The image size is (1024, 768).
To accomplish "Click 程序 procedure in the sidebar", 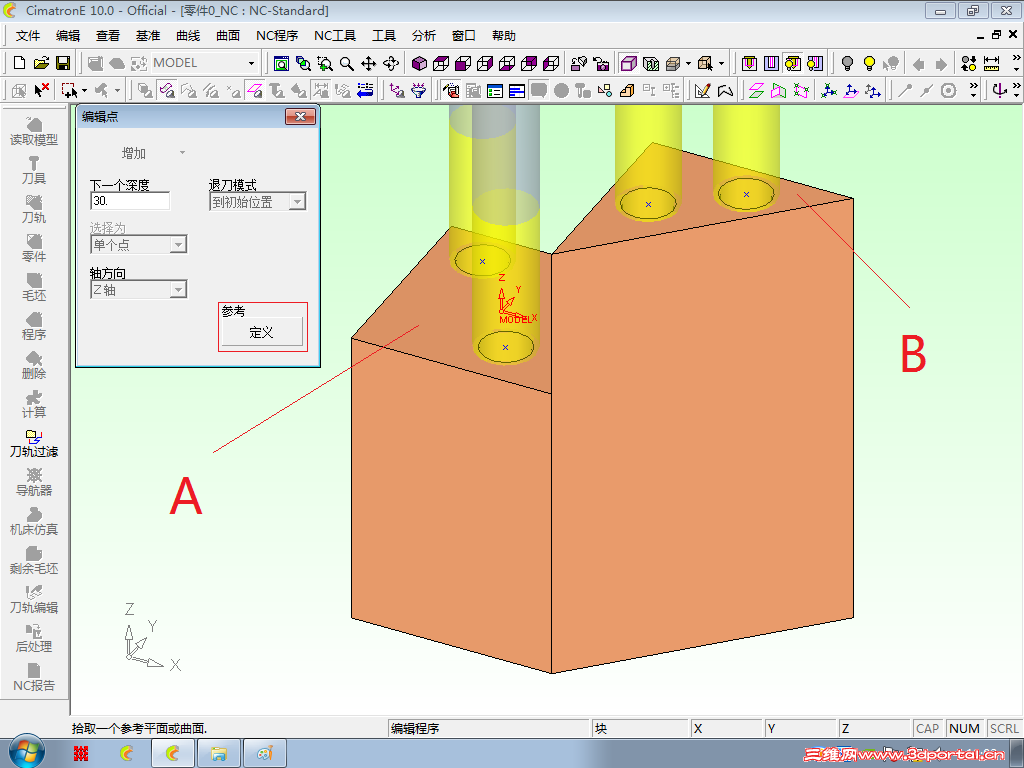I will (x=34, y=327).
